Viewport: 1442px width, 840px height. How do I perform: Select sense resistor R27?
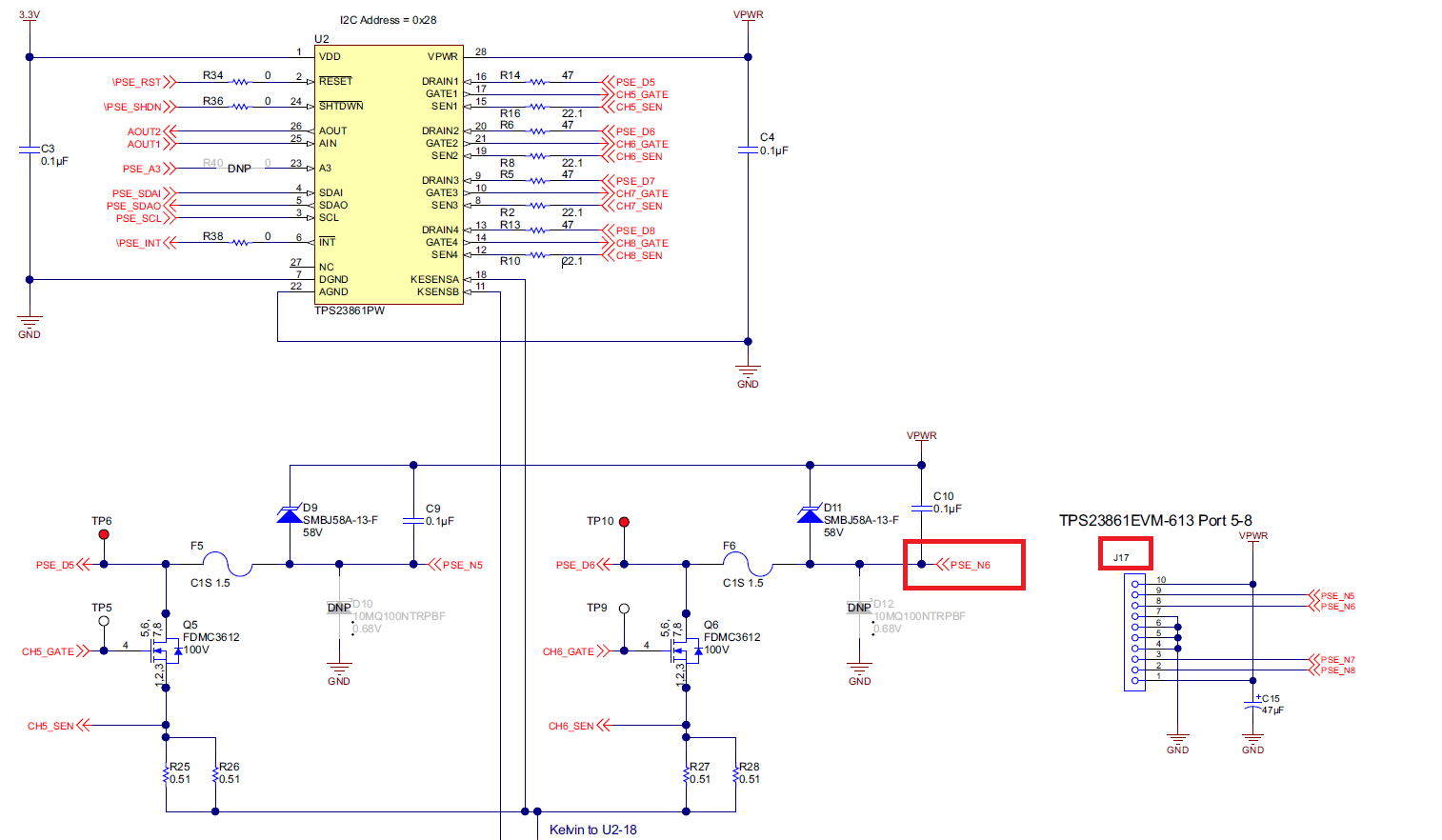tap(686, 775)
